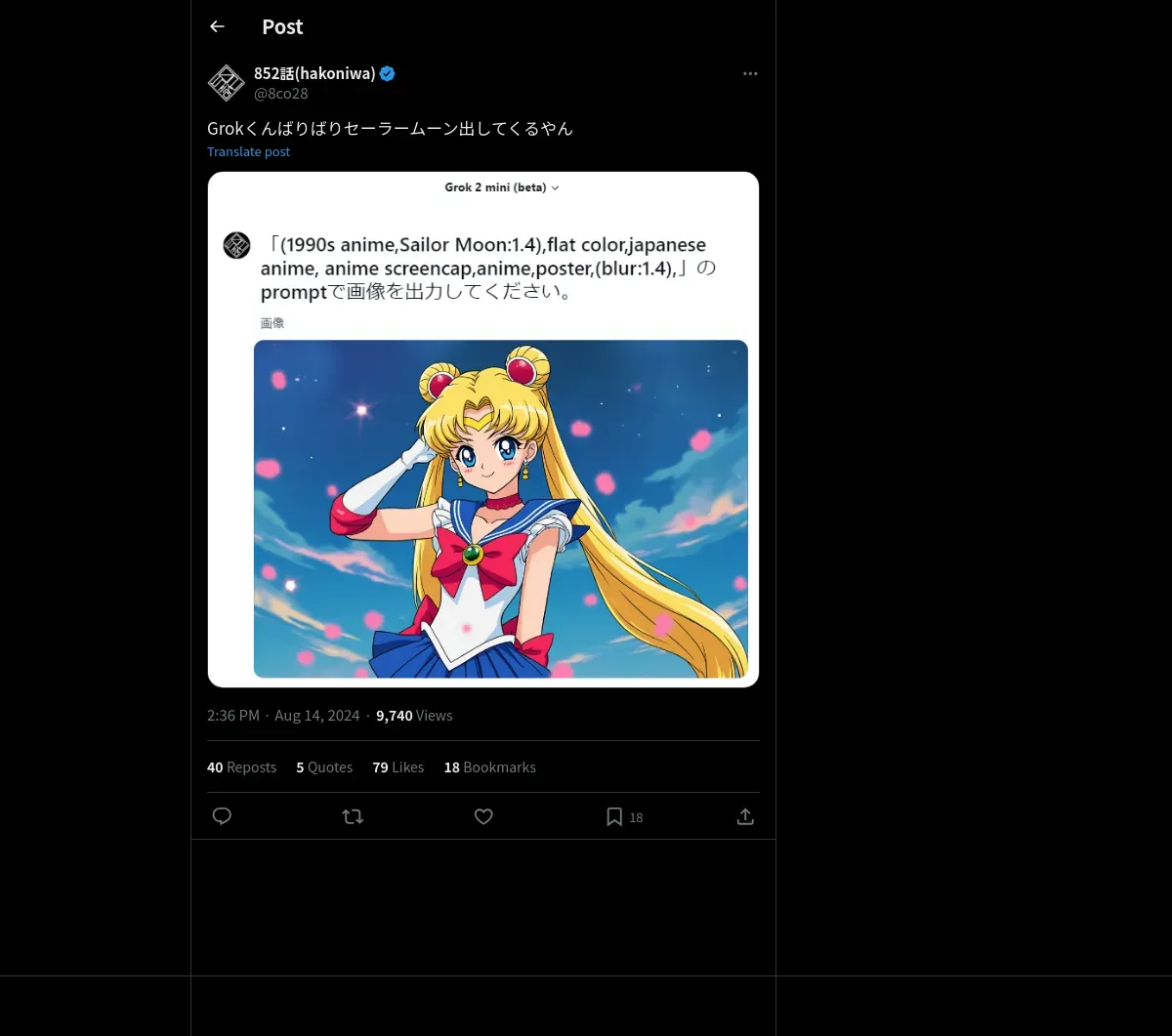Open the @8co28 handle link

(x=281, y=94)
